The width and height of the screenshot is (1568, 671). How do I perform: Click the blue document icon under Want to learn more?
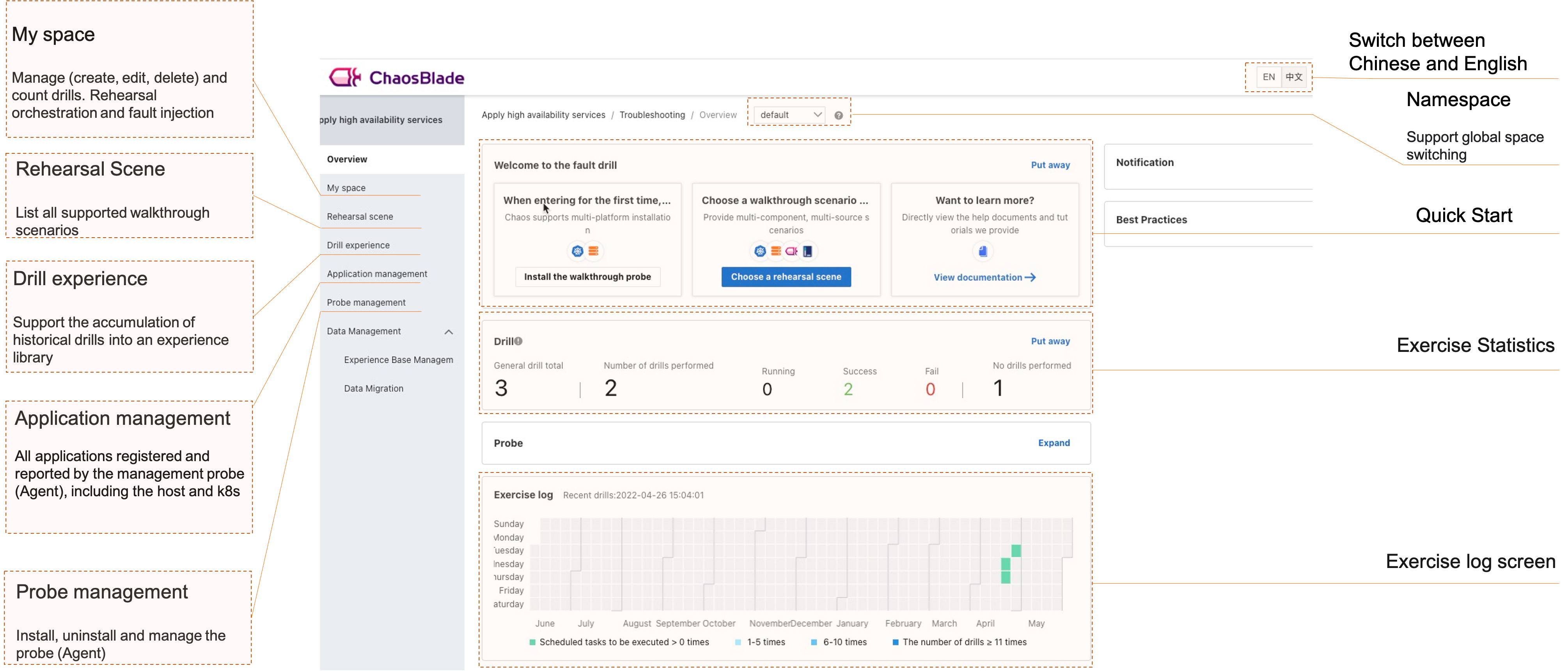[983, 251]
